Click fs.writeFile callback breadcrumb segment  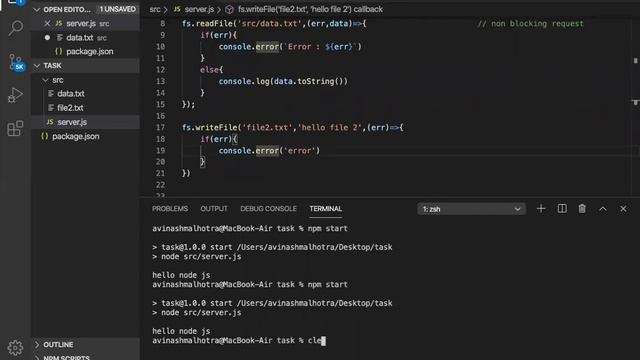click(x=310, y=9)
